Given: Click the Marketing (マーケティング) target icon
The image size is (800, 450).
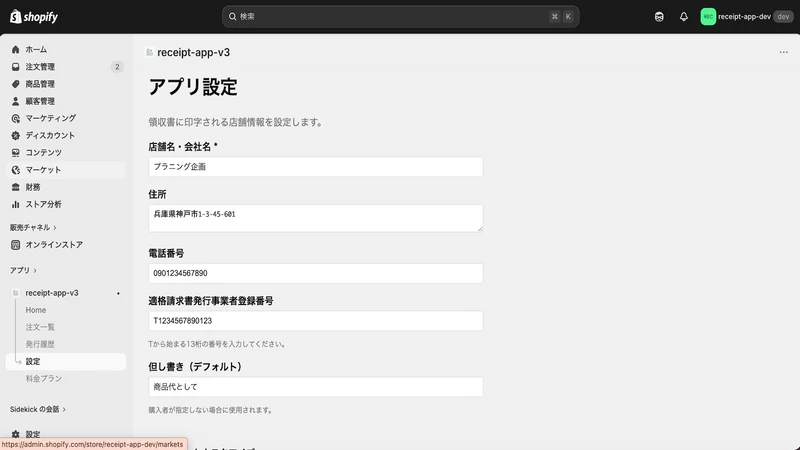Looking at the screenshot, I should tap(15, 118).
